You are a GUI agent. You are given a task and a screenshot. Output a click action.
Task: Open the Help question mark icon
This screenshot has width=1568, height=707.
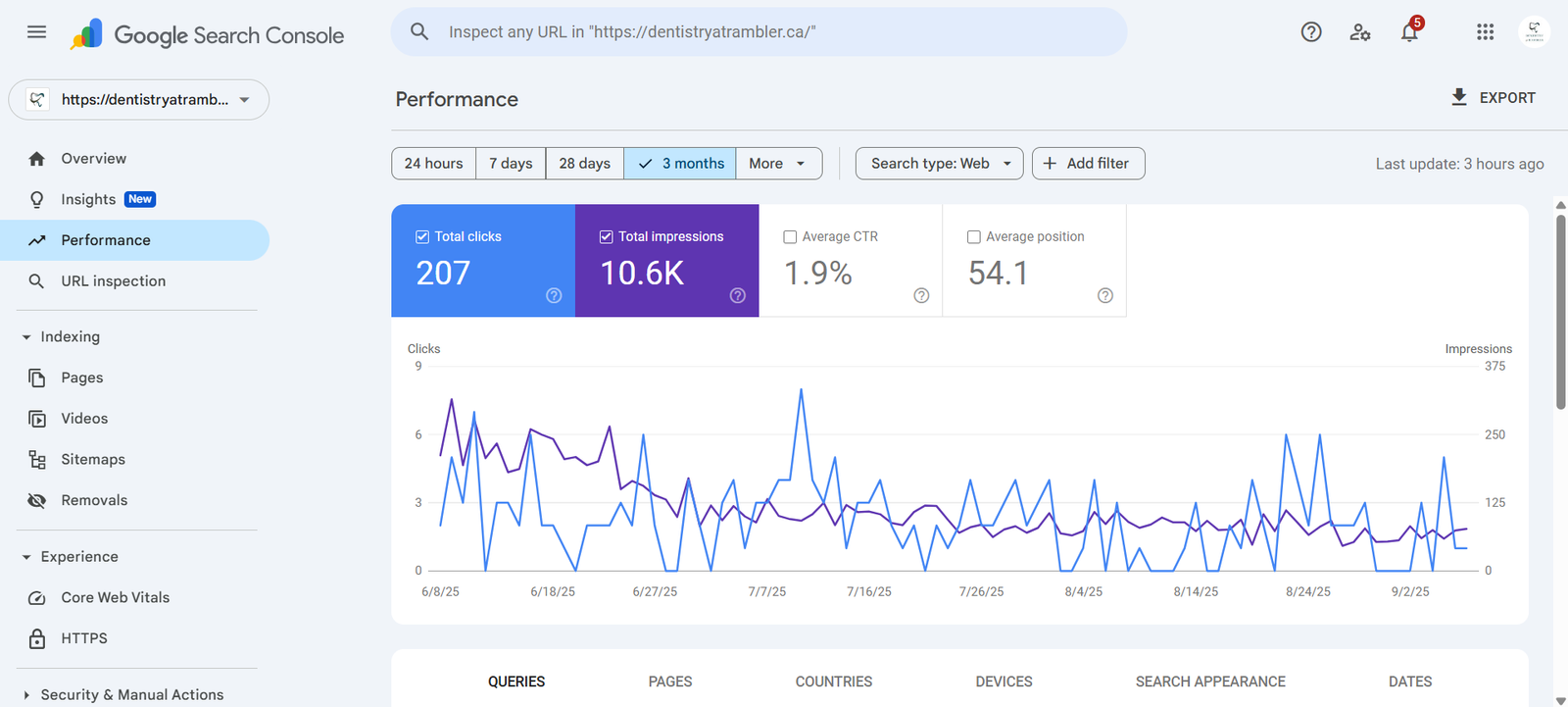[1310, 32]
